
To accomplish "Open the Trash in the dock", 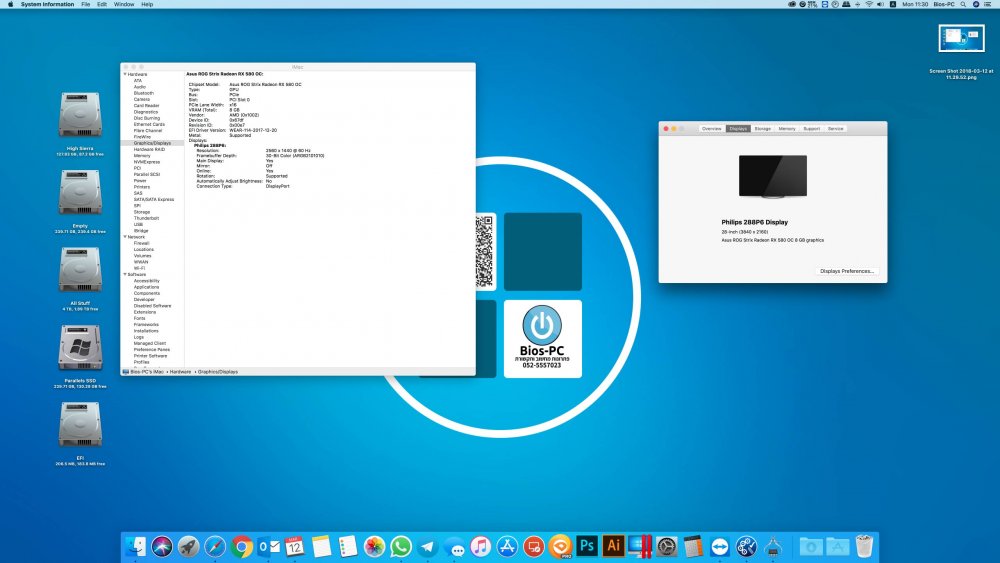I will pyautogui.click(x=864, y=546).
